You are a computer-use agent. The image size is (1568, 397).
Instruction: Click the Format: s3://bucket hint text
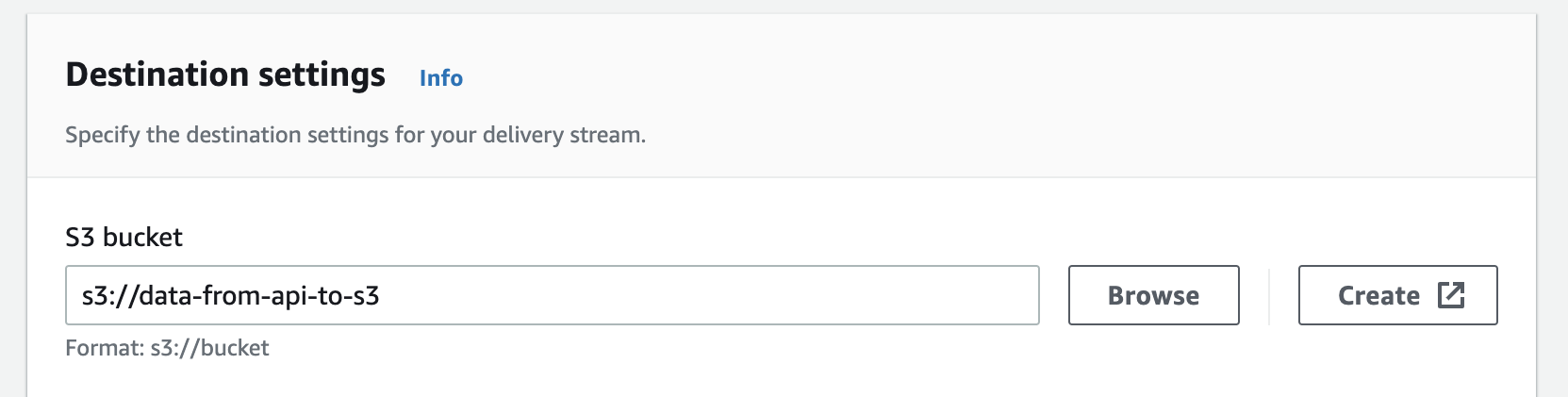(167, 348)
